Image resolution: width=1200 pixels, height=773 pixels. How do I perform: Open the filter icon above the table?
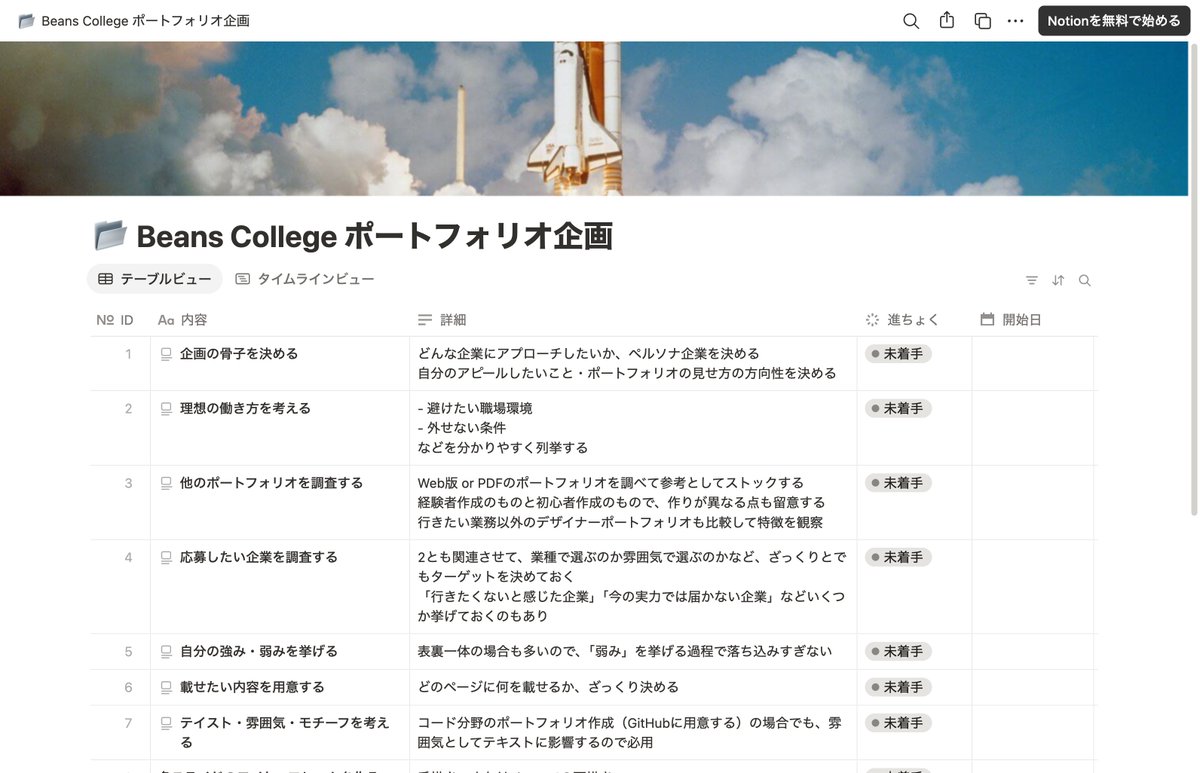point(1031,280)
